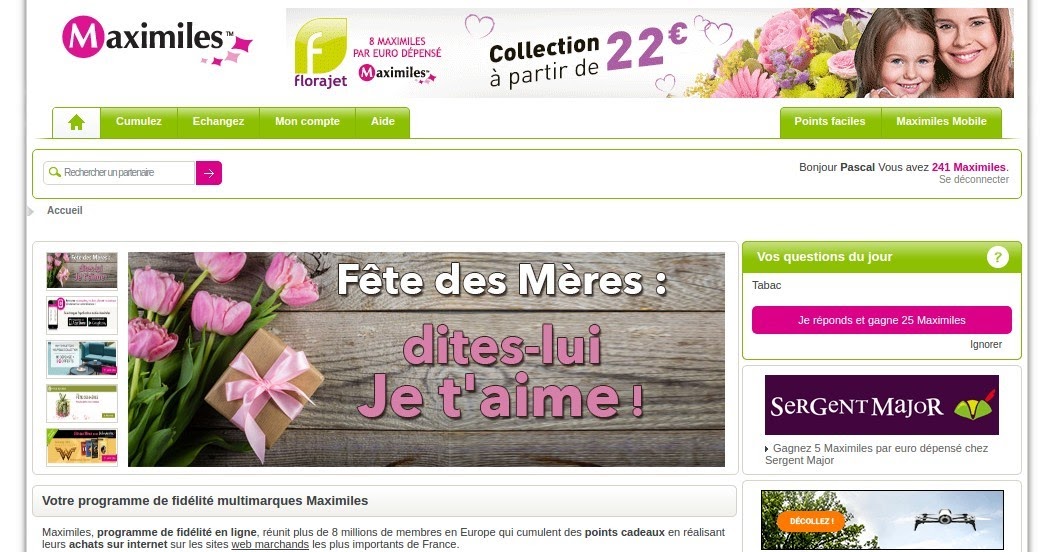Click the magnifier icon in search field
Viewport: 1051px width, 552px height.
pyautogui.click(x=55, y=173)
